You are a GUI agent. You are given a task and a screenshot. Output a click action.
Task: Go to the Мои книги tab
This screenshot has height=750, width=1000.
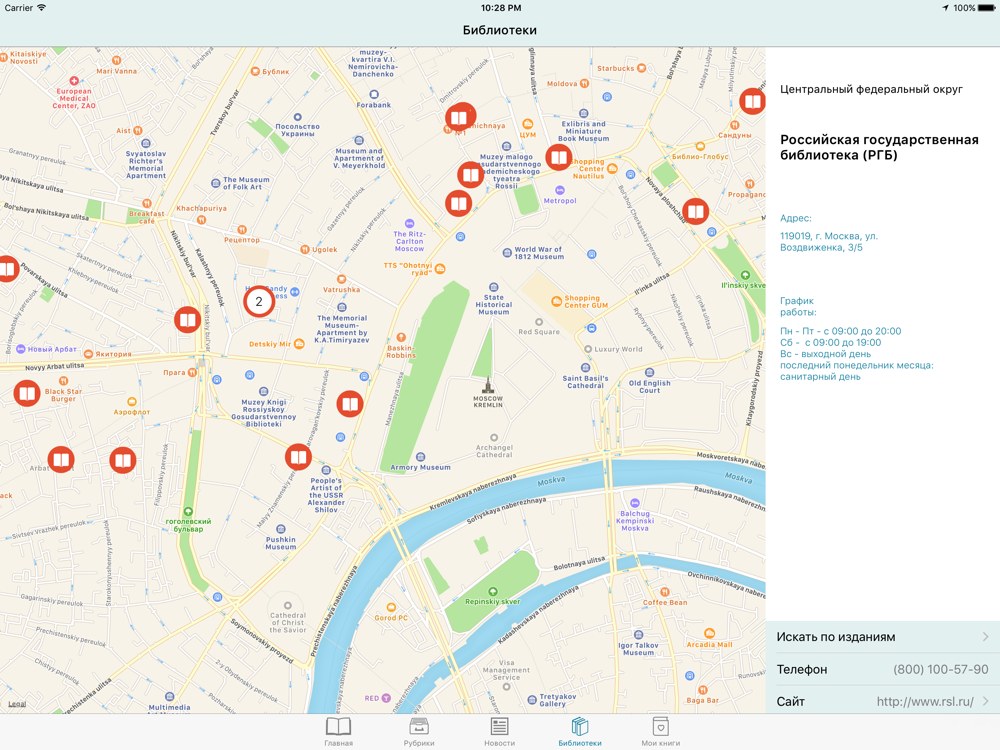(660, 732)
